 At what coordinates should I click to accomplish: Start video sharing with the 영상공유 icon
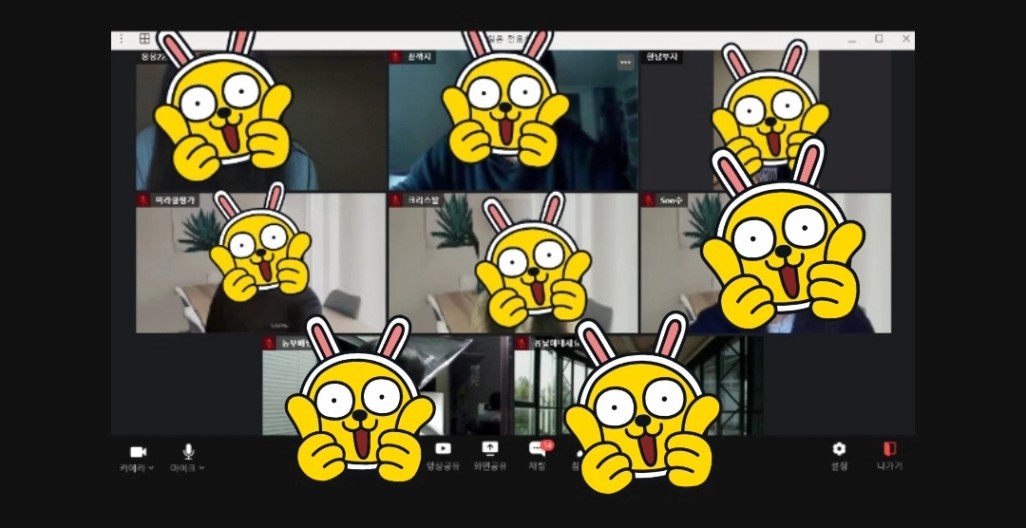click(443, 449)
